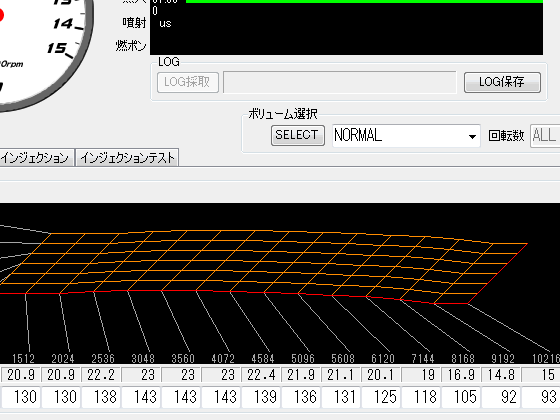Select the 105 cell under 8168 rpm
The image size is (560, 420).
click(461, 397)
